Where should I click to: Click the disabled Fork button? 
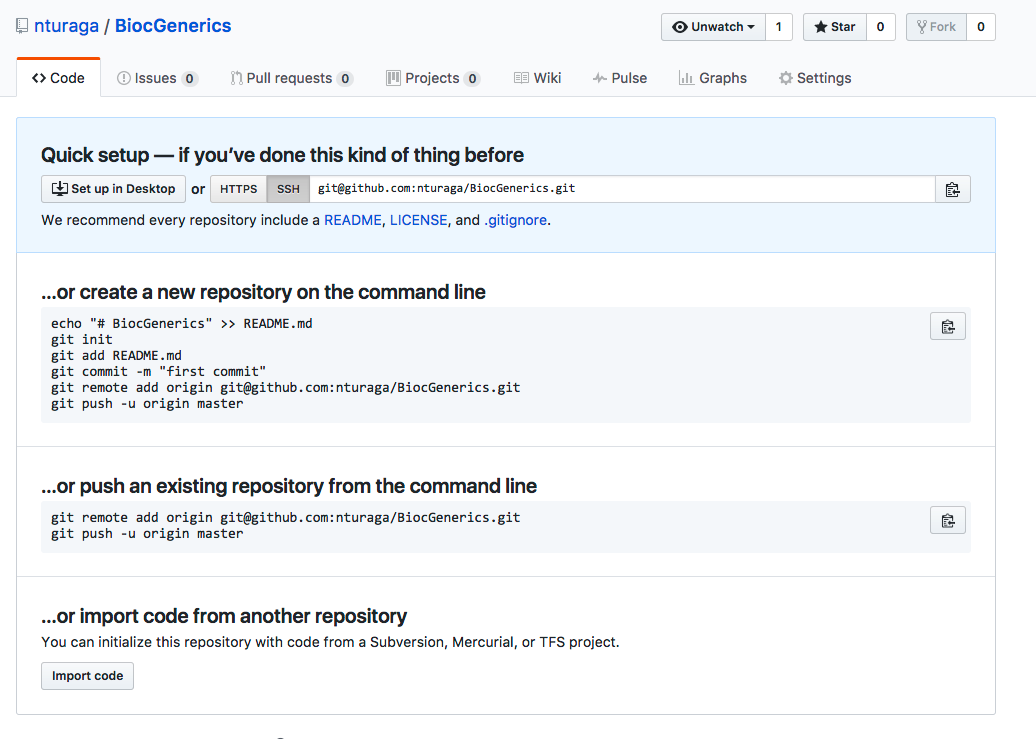pos(936,27)
